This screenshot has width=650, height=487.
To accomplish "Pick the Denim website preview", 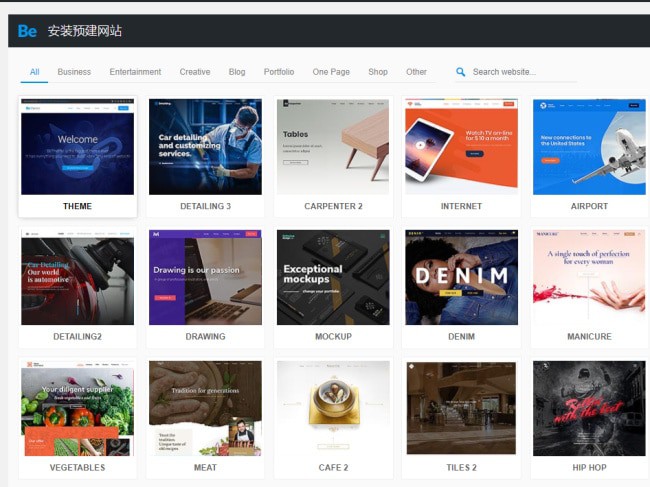I will click(461, 277).
